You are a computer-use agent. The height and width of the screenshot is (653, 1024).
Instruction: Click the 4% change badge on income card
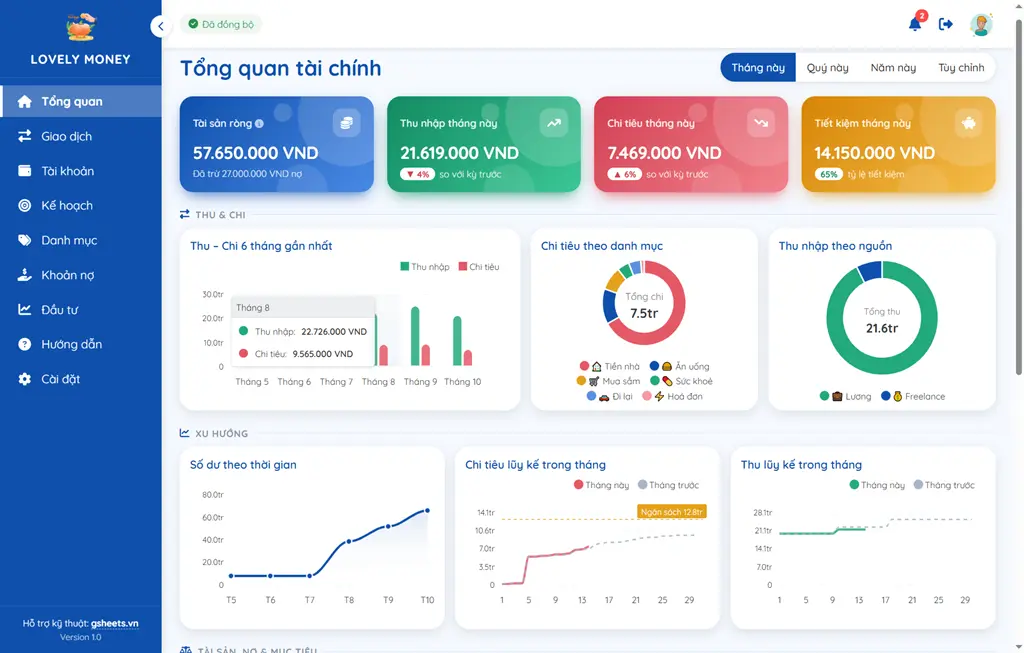point(417,174)
